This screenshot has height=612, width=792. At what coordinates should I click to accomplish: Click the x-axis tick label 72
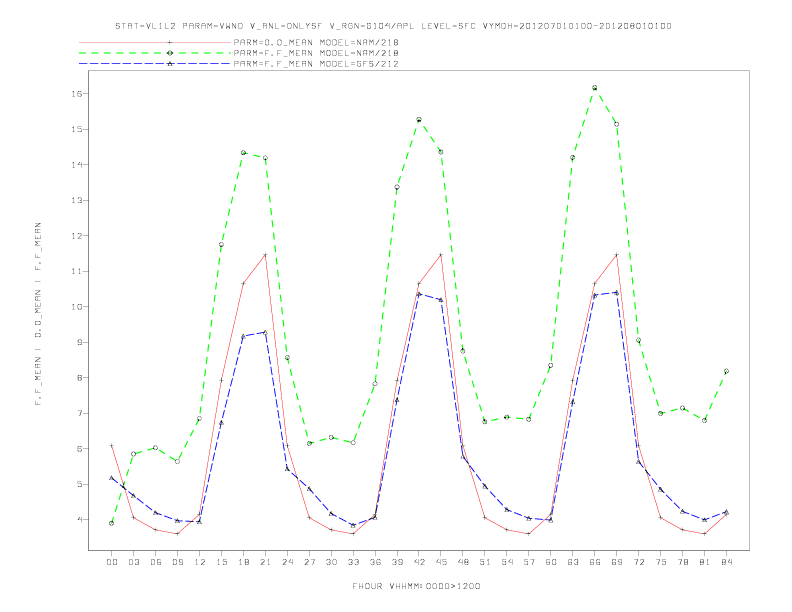click(x=638, y=562)
